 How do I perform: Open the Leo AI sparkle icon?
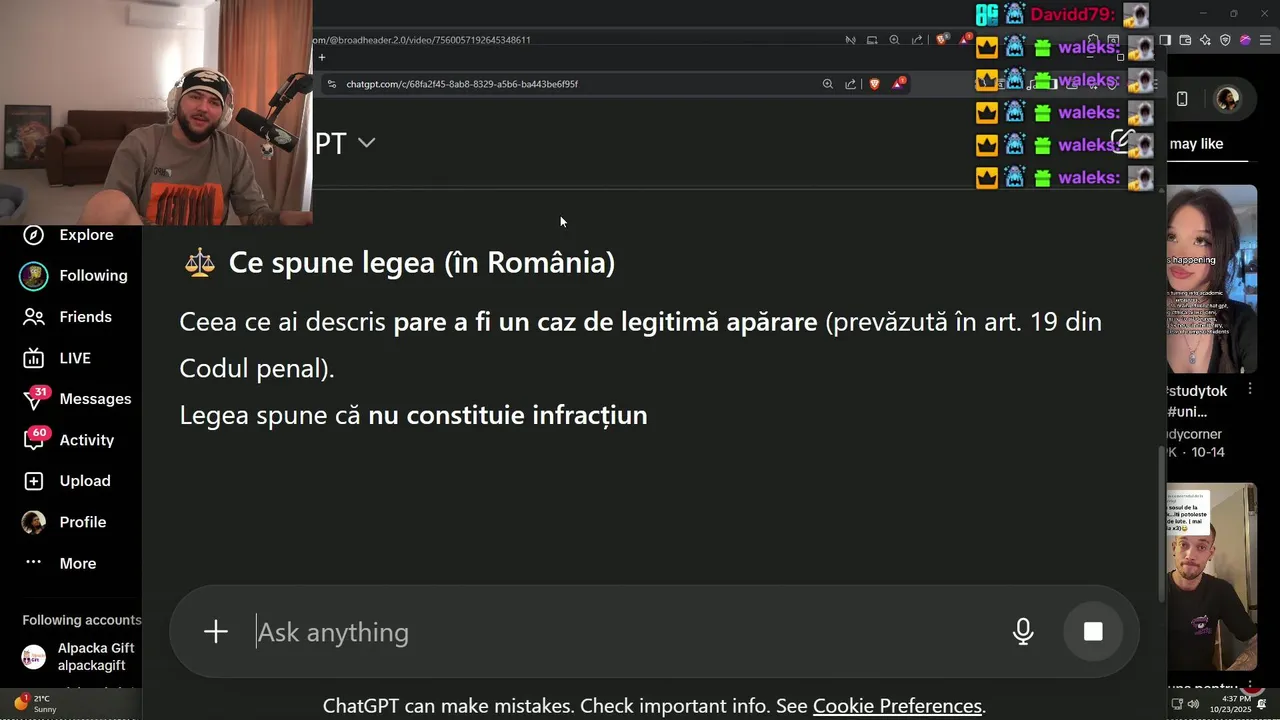(1205, 40)
